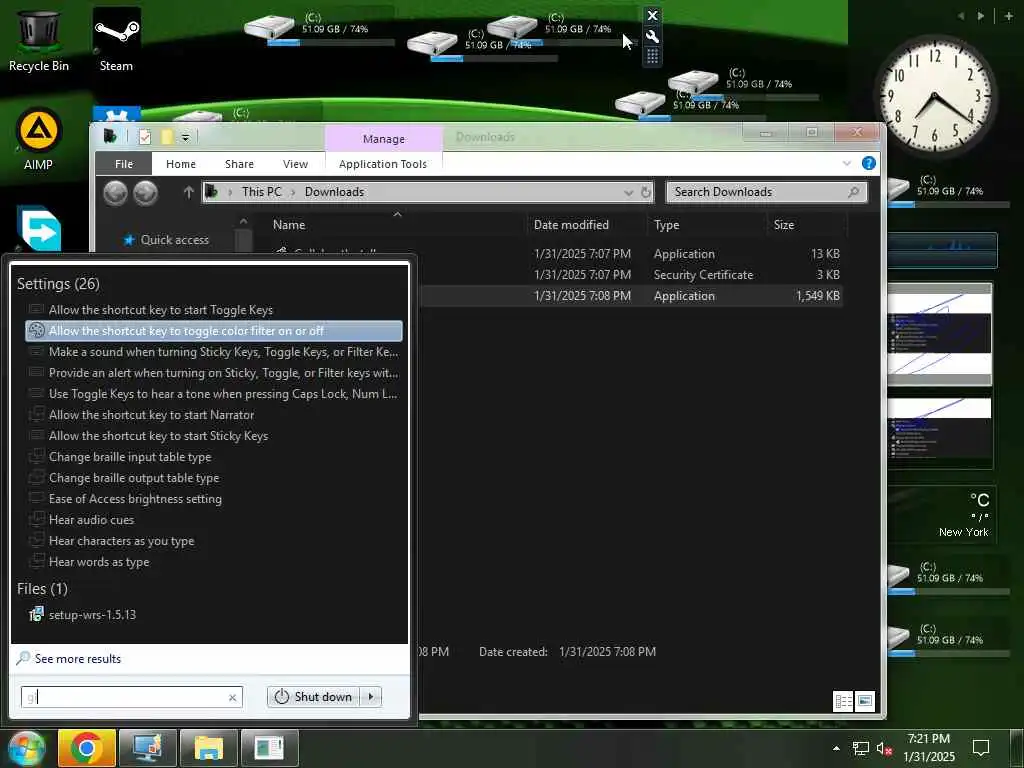Select the Manage contextual tab
The width and height of the screenshot is (1024, 768).
click(384, 139)
